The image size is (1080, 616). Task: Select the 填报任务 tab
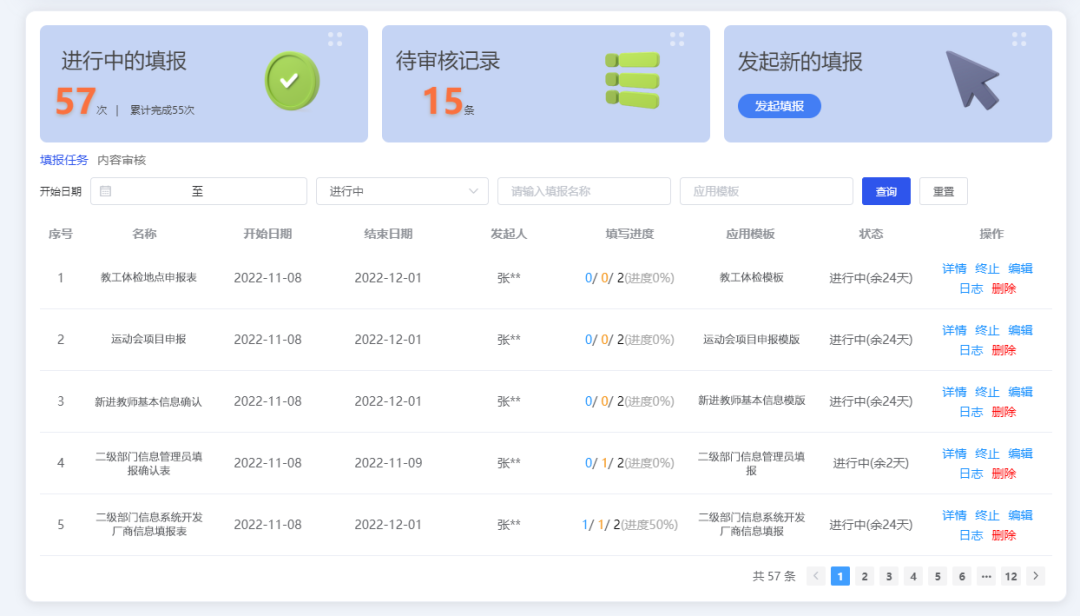point(64,160)
